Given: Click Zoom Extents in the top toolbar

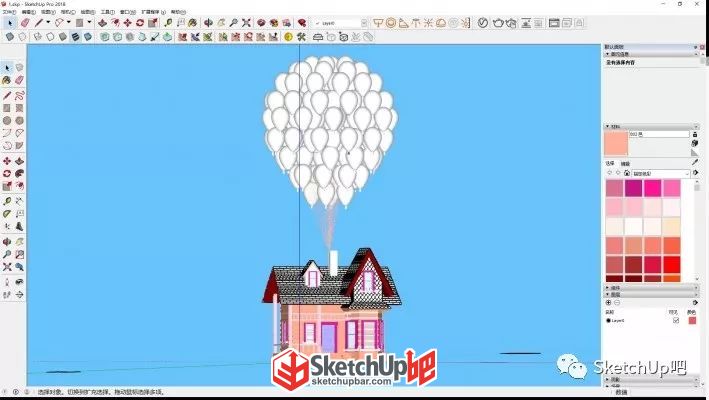Looking at the screenshot, I should coord(246,23).
